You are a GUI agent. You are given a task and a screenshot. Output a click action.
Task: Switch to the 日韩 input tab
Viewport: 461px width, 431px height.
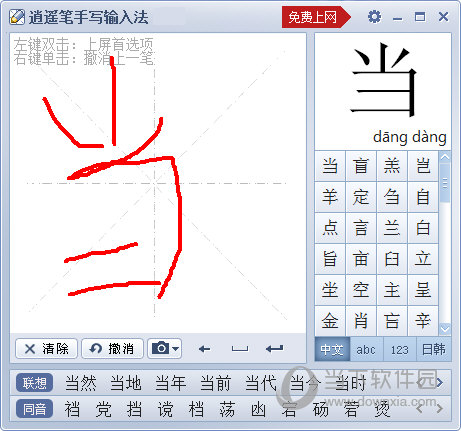click(433, 349)
